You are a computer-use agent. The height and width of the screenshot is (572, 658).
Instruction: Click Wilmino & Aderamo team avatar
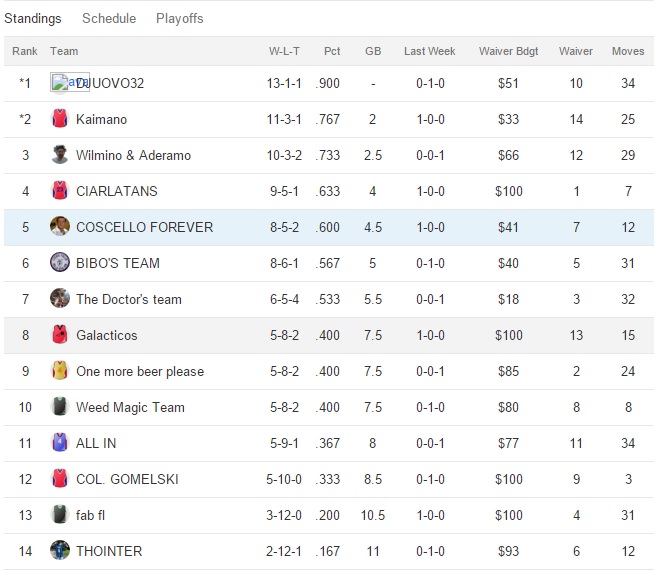click(60, 155)
